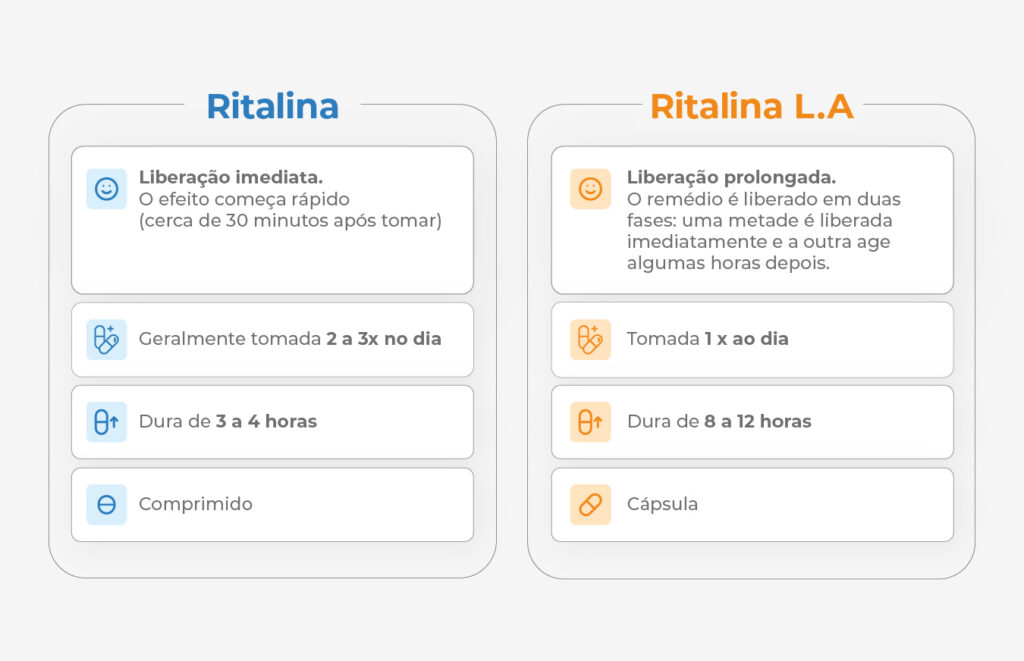Click the Geralmente tomada 2 a 3x text
The height and width of the screenshot is (661, 1024).
[290, 339]
